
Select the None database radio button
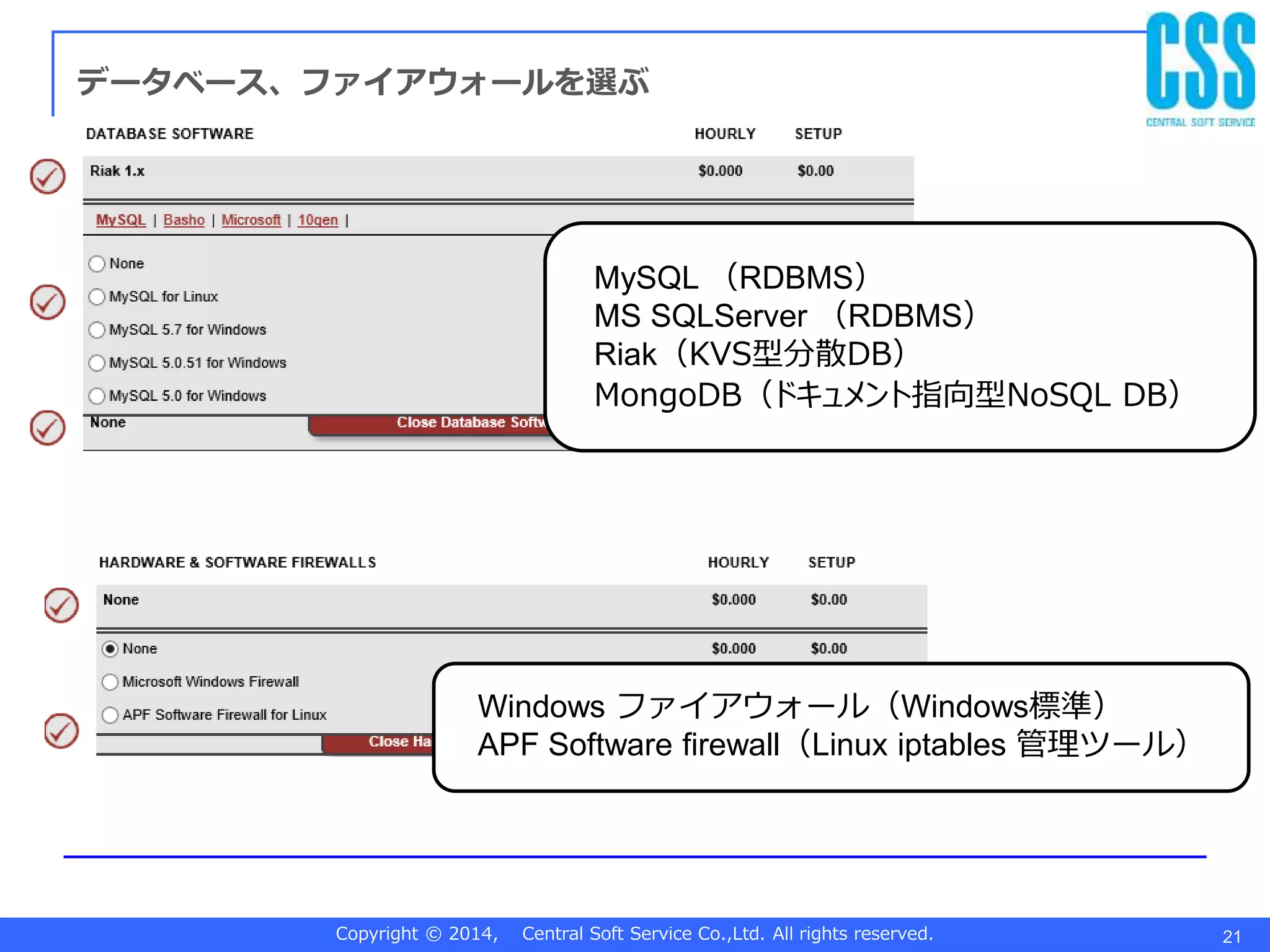coord(97,264)
